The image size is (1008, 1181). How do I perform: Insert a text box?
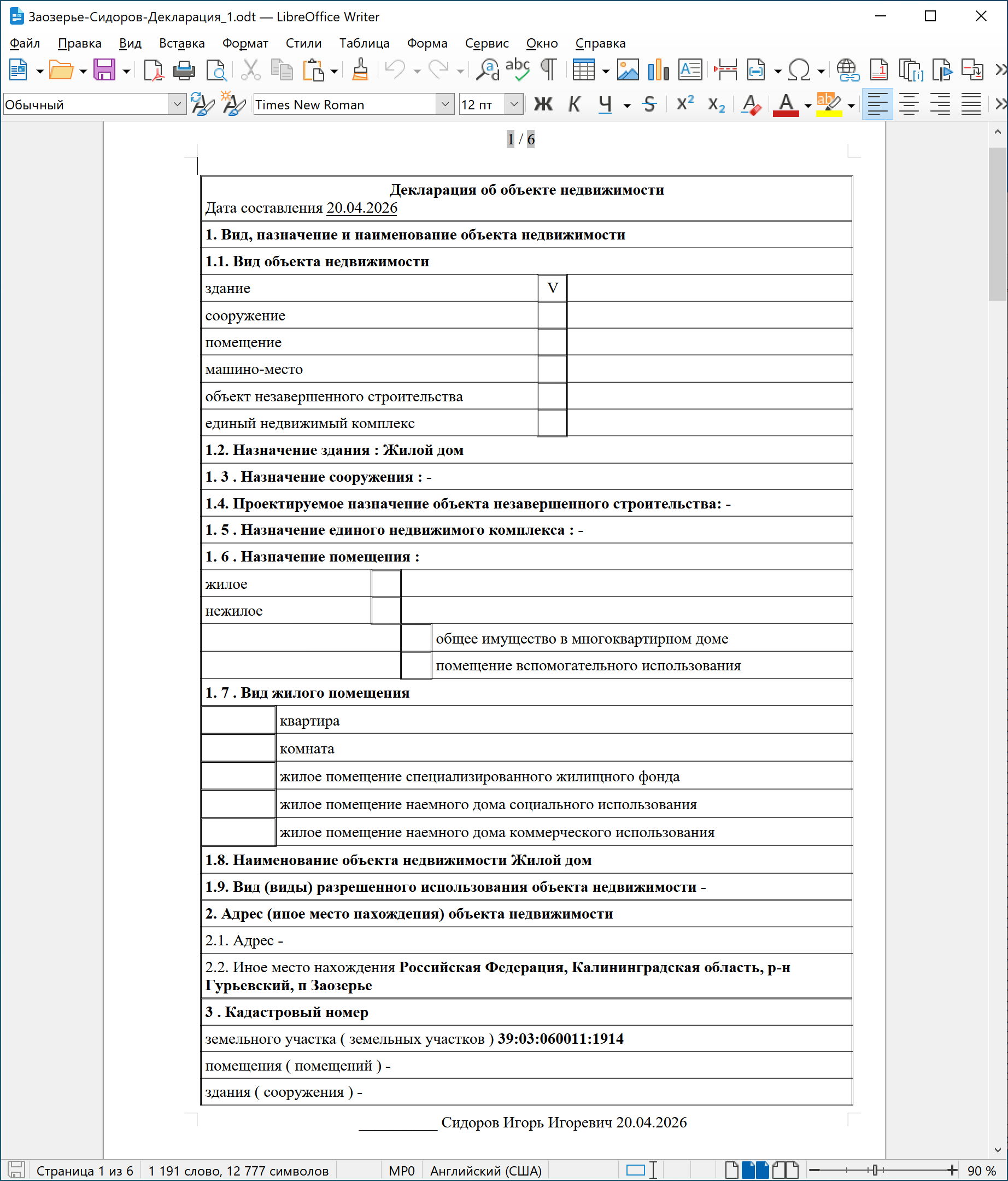pos(690,70)
